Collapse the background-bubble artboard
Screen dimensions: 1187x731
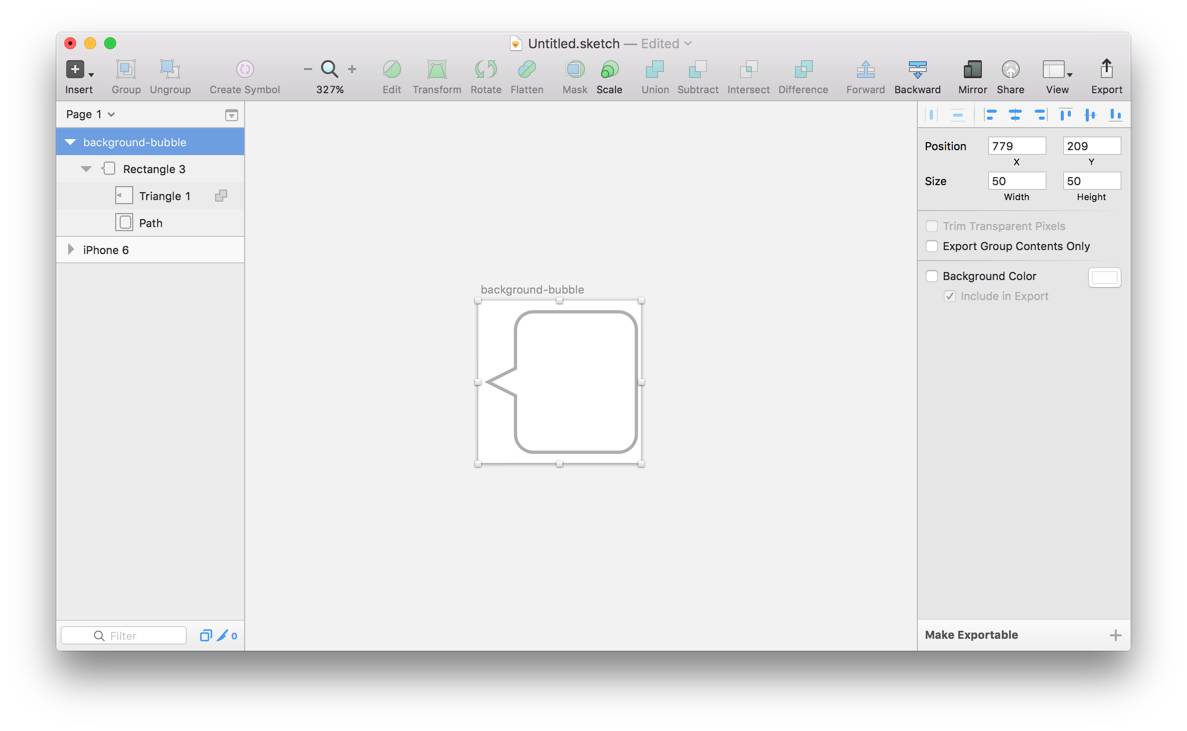pos(70,142)
